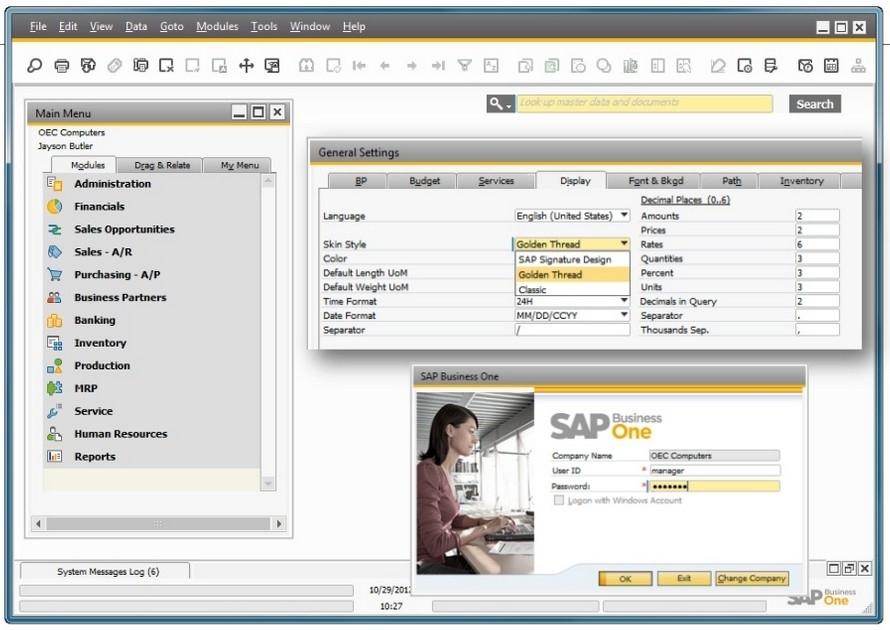The width and height of the screenshot is (890, 630).
Task: Click the Change Company button
Action: point(751,578)
